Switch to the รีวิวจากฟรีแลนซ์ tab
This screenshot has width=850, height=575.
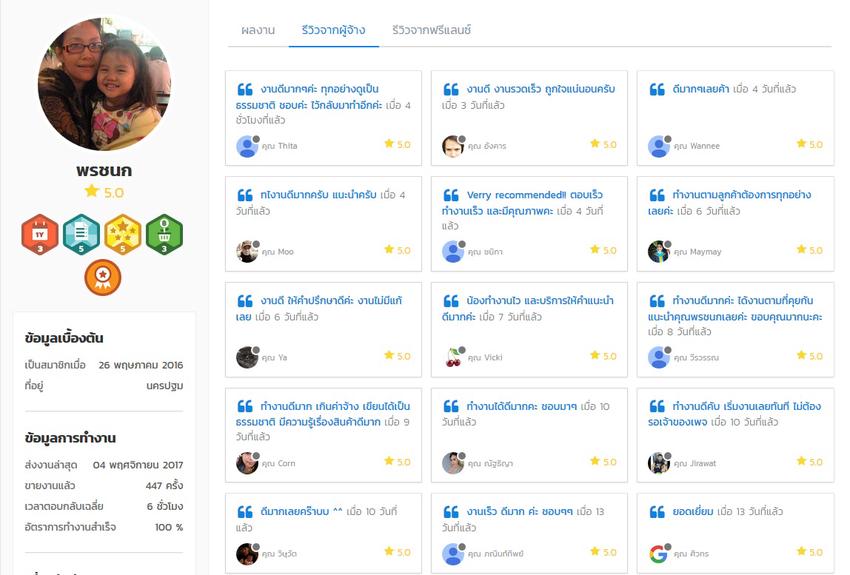[x=432, y=30]
